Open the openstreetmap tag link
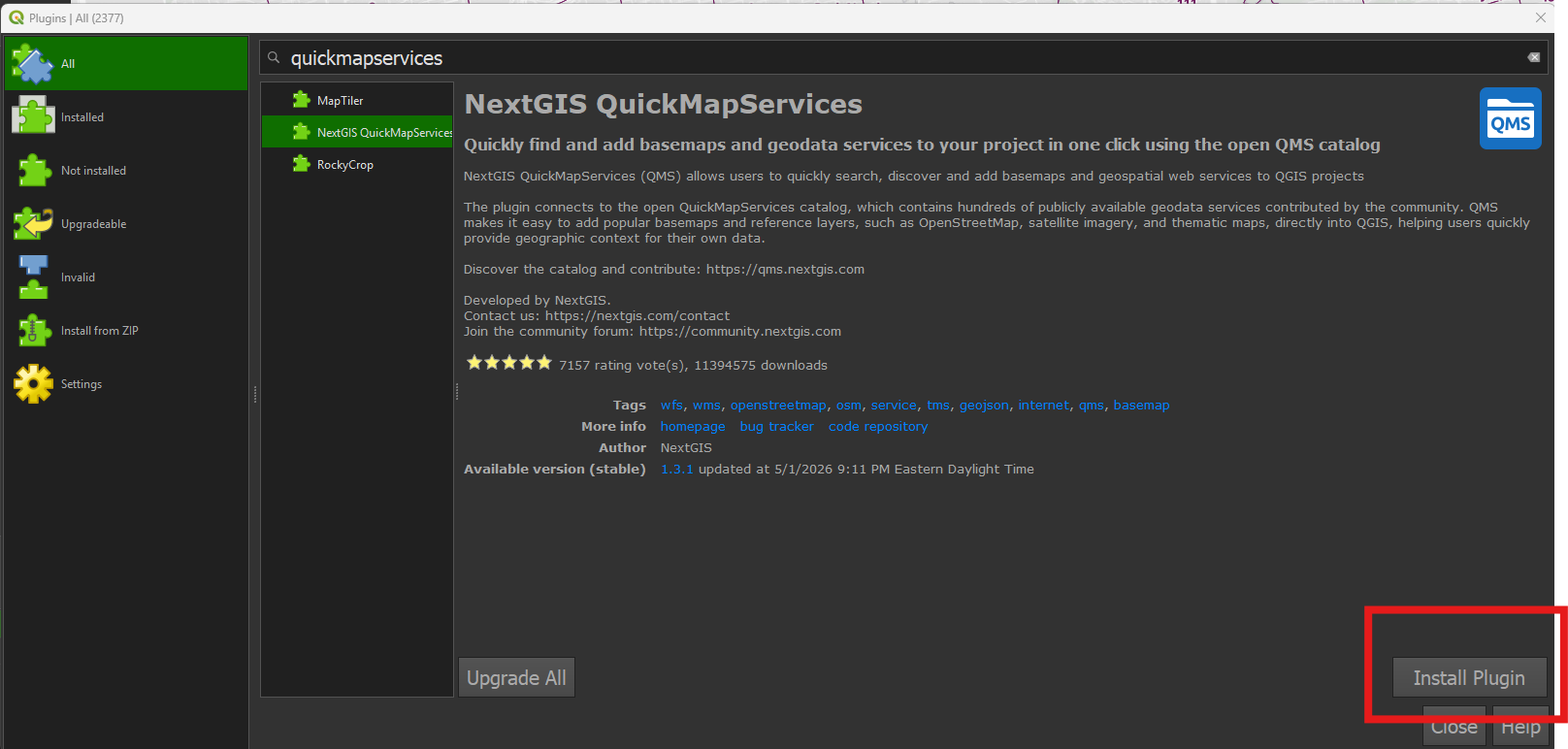1568x749 pixels. coord(778,406)
